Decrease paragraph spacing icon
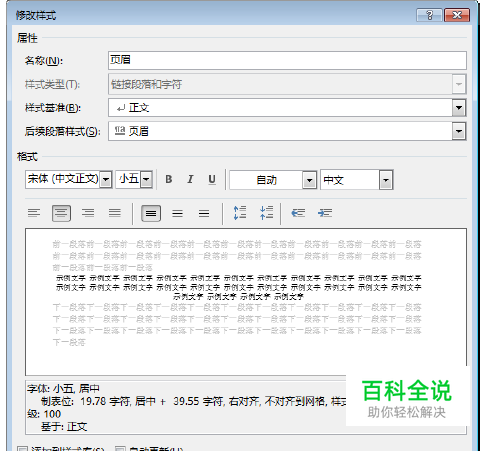 click(x=267, y=213)
